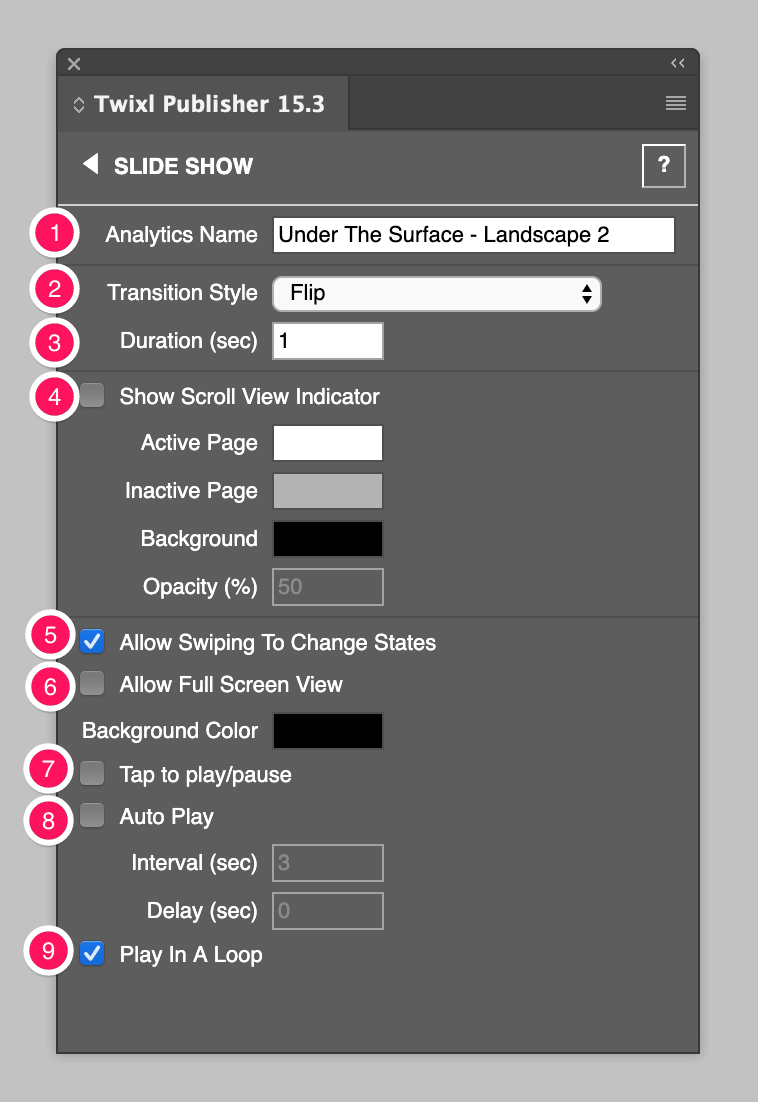Uncheck Play In A Loop
The image size is (758, 1102).
click(92, 954)
